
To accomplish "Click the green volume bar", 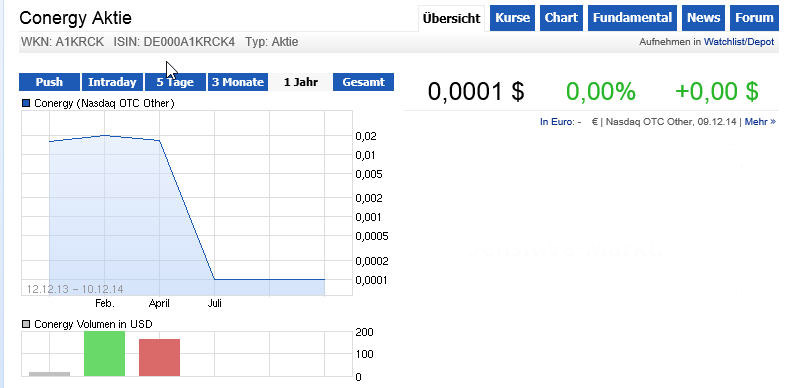I will [104, 353].
